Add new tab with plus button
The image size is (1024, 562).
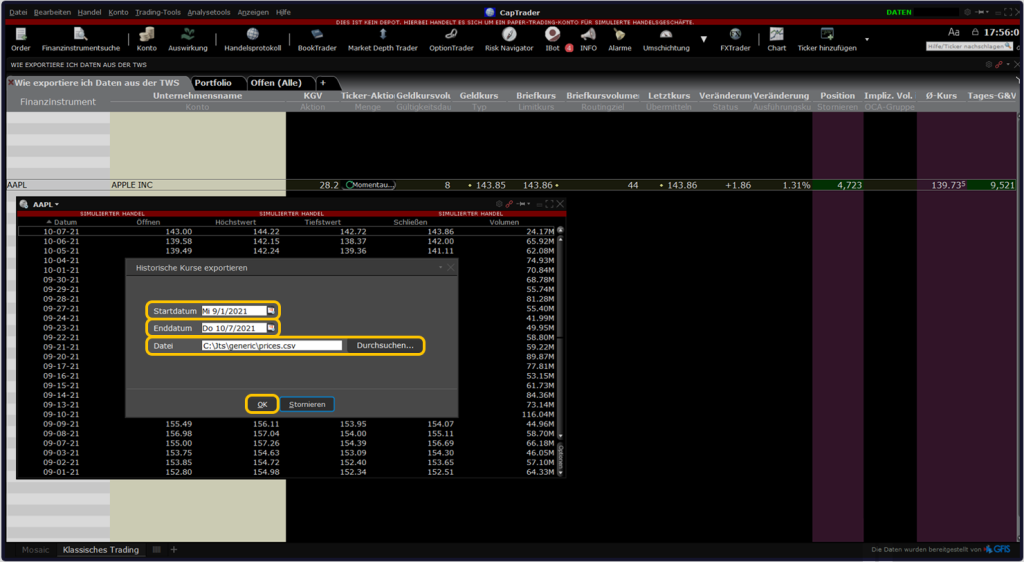coord(323,83)
